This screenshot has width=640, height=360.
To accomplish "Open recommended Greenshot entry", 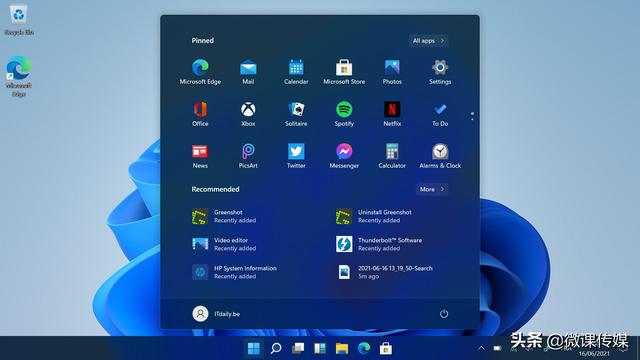I will pos(224,216).
